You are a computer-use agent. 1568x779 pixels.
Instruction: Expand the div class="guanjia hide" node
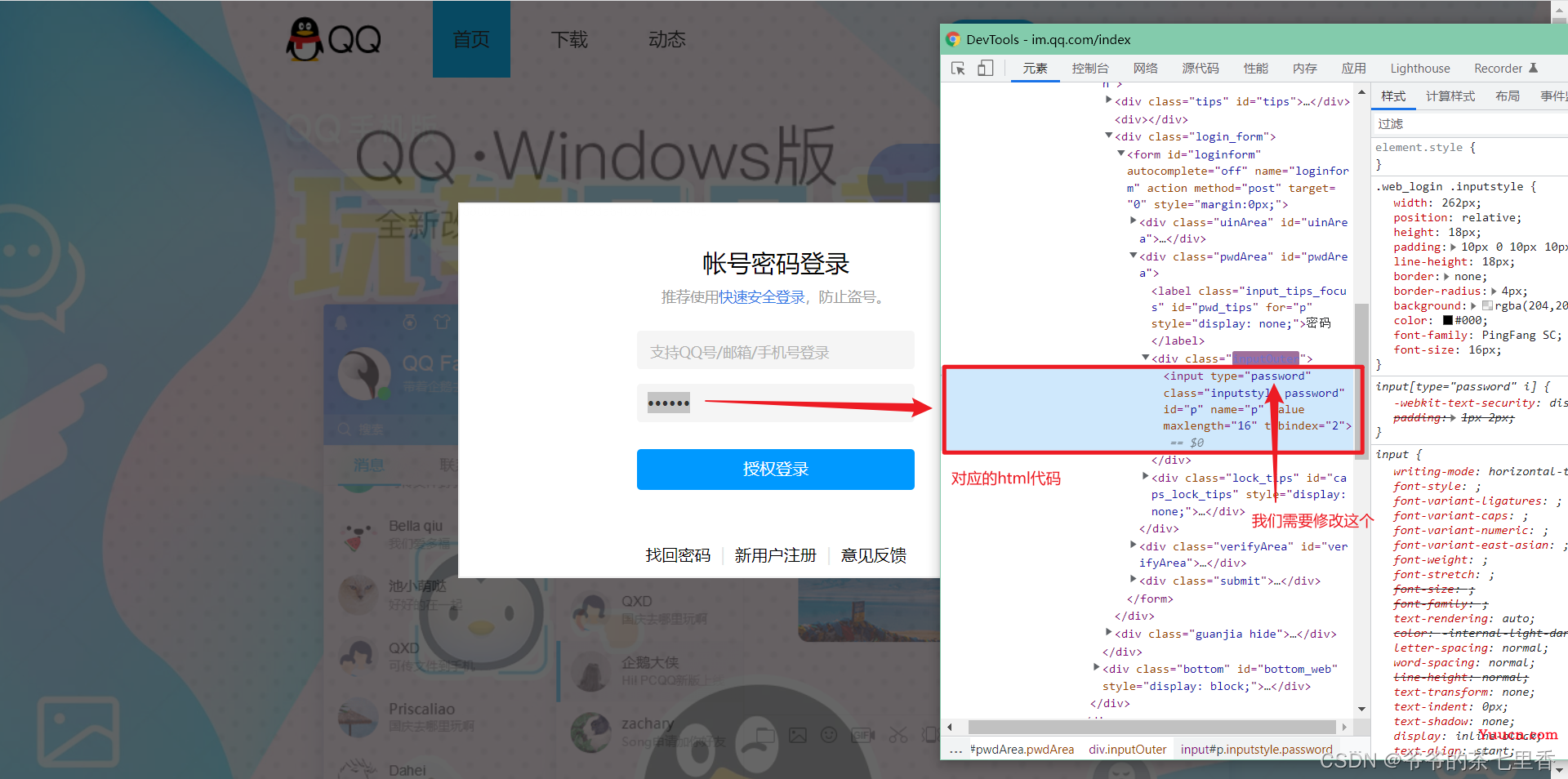(1108, 633)
